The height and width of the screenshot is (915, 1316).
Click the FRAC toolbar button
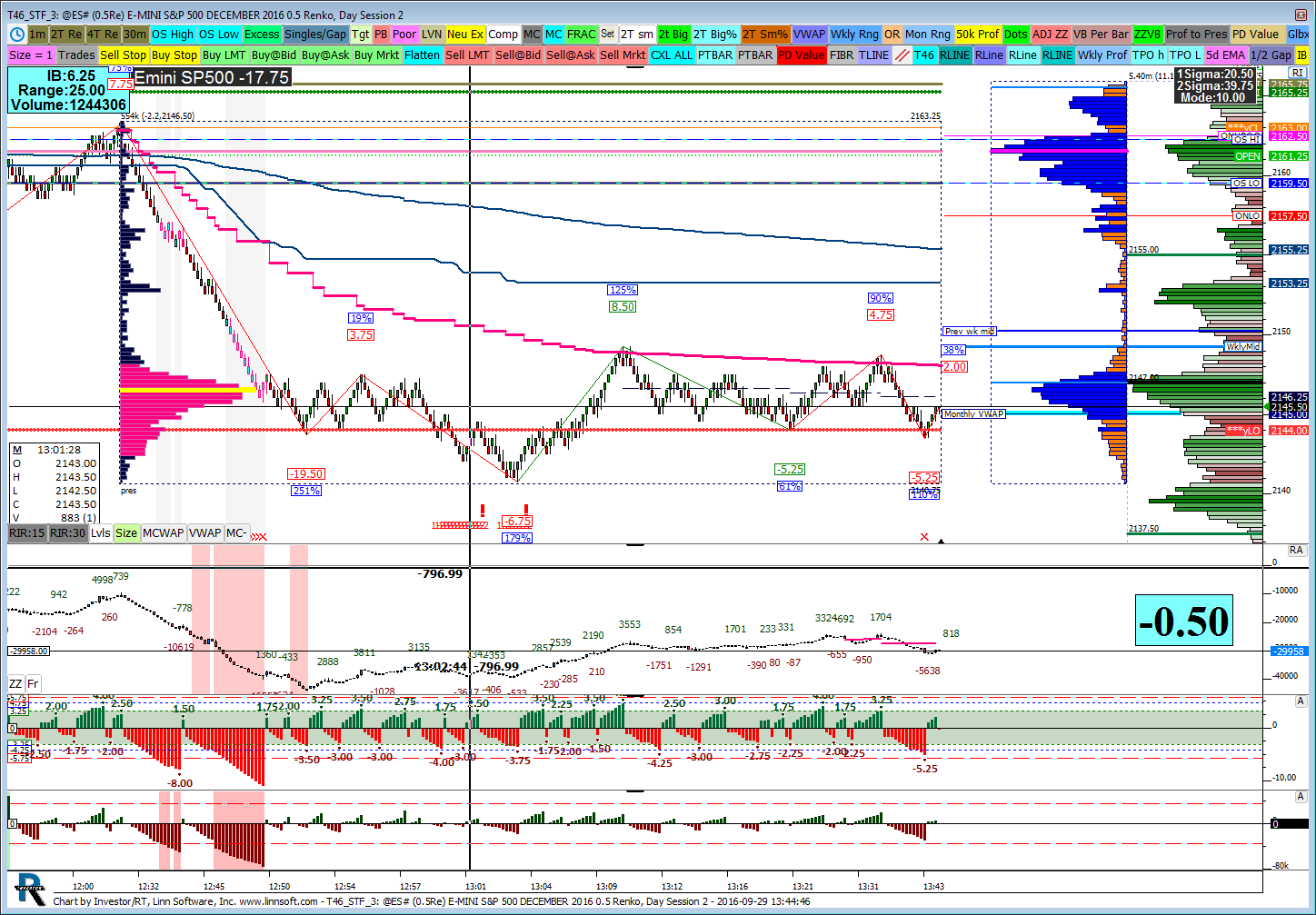coord(582,35)
